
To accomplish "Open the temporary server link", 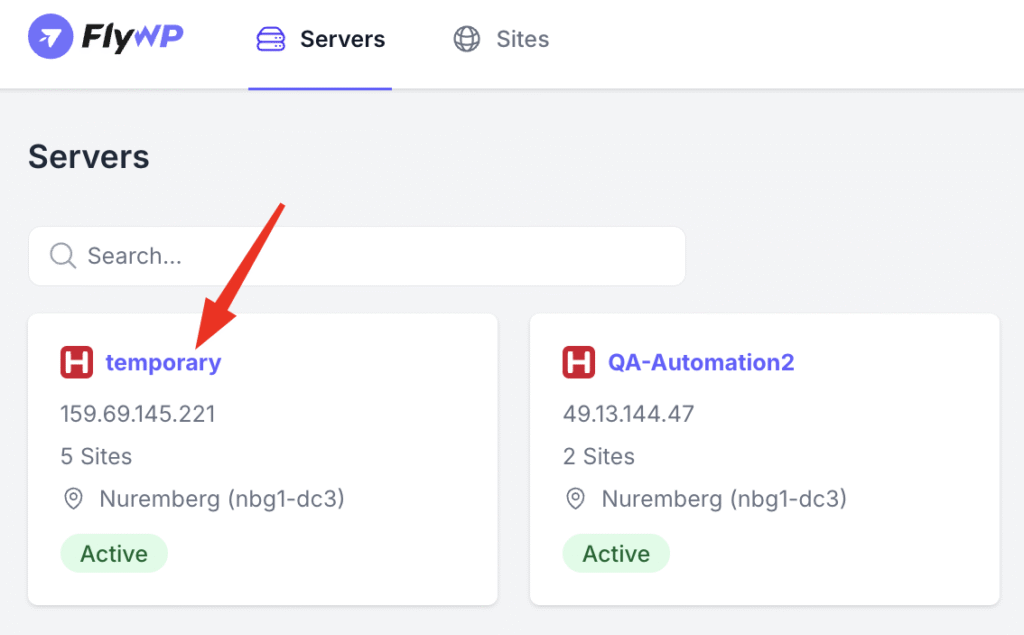I will point(163,363).
